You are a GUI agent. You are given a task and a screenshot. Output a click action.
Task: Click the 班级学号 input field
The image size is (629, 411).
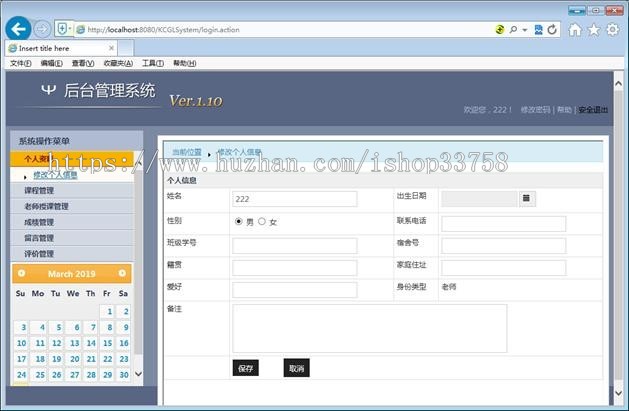pyautogui.click(x=294, y=246)
